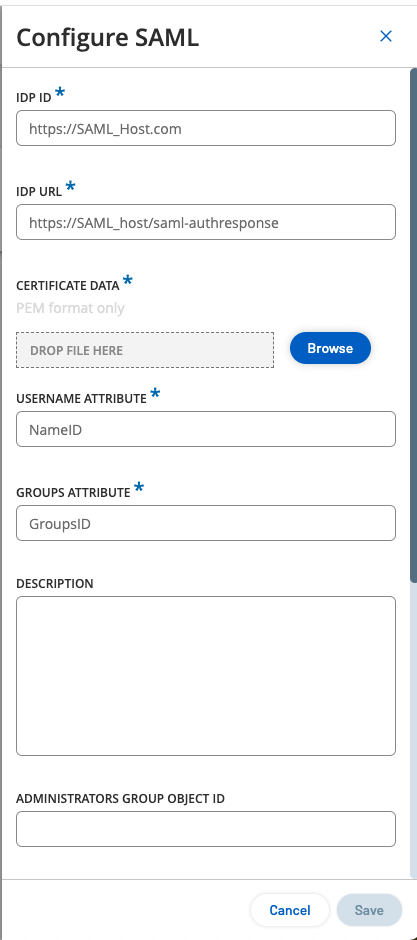This screenshot has width=417, height=940.
Task: Save the SAML configuration
Action: tap(369, 911)
